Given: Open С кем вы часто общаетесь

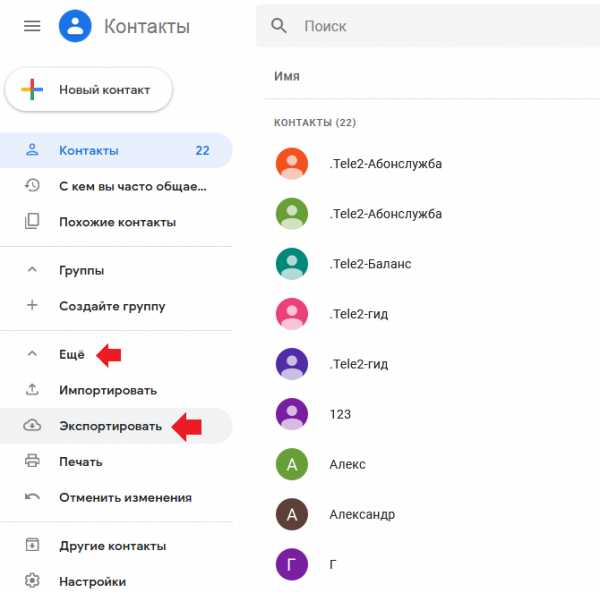Looking at the screenshot, I should pos(116,186).
